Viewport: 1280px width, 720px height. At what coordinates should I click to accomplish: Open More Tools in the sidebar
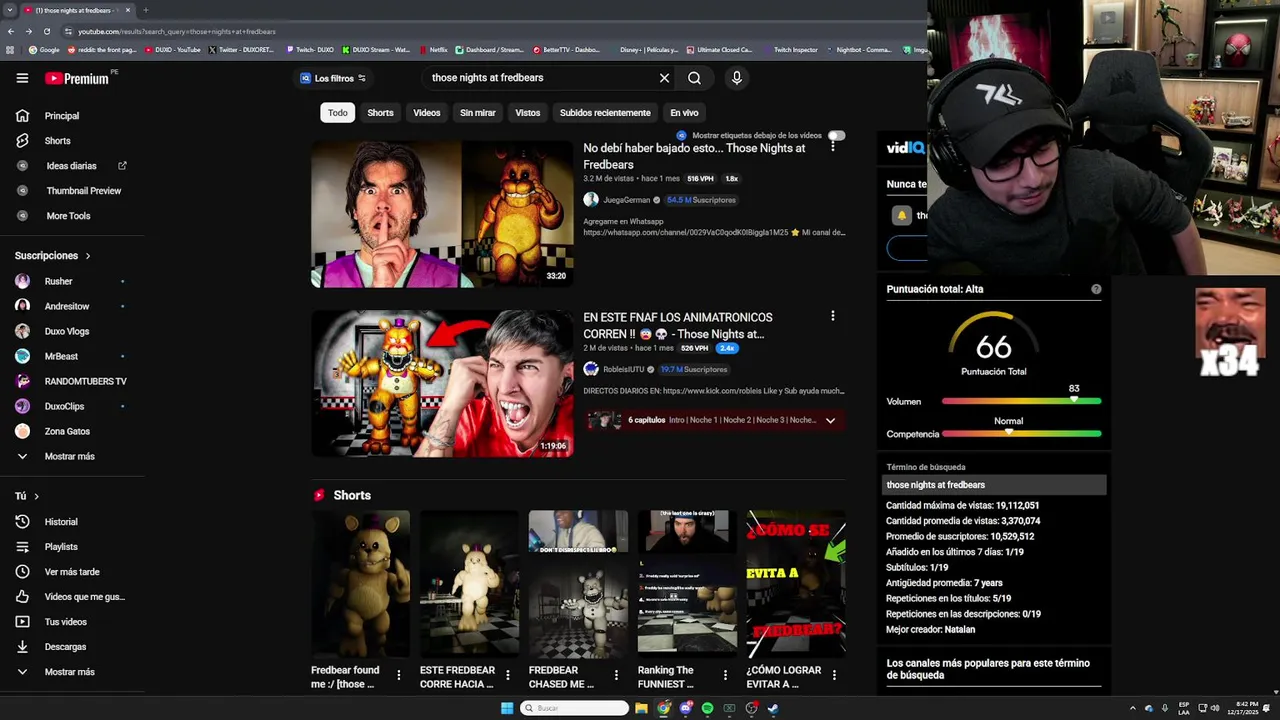(68, 216)
